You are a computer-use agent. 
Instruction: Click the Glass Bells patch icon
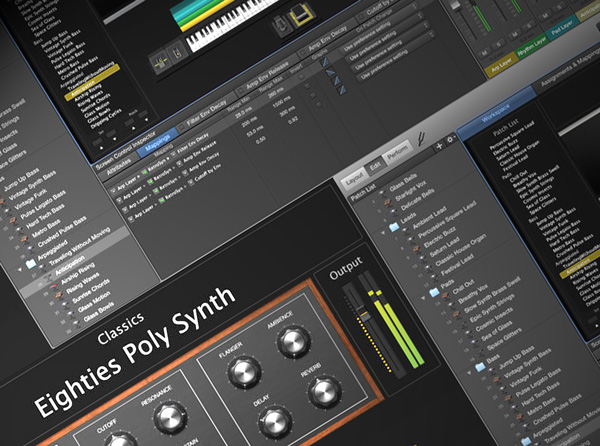382,195
